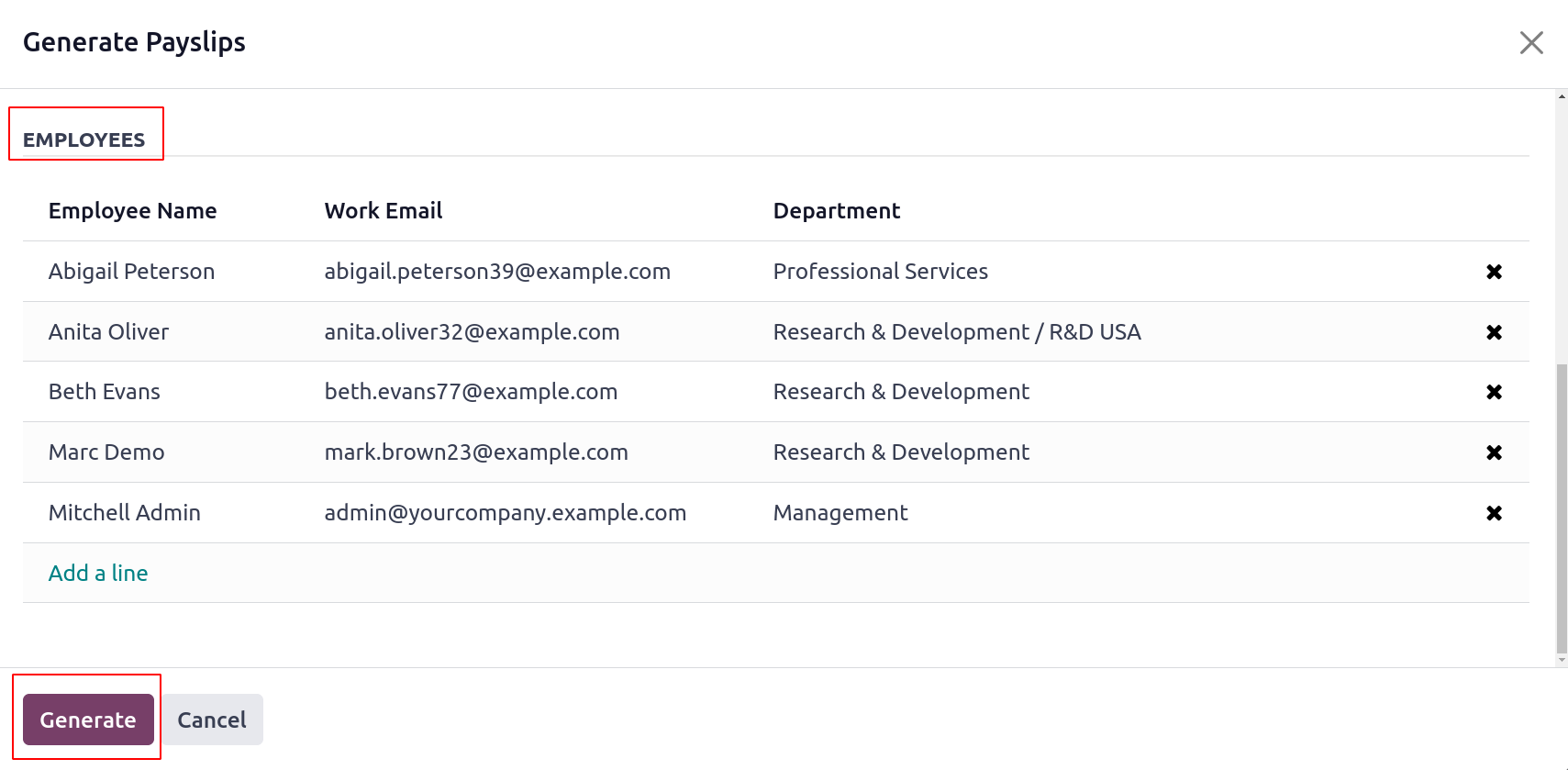Remove Mitchell Admin using the X icon
The width and height of the screenshot is (1568, 770).
[1494, 513]
